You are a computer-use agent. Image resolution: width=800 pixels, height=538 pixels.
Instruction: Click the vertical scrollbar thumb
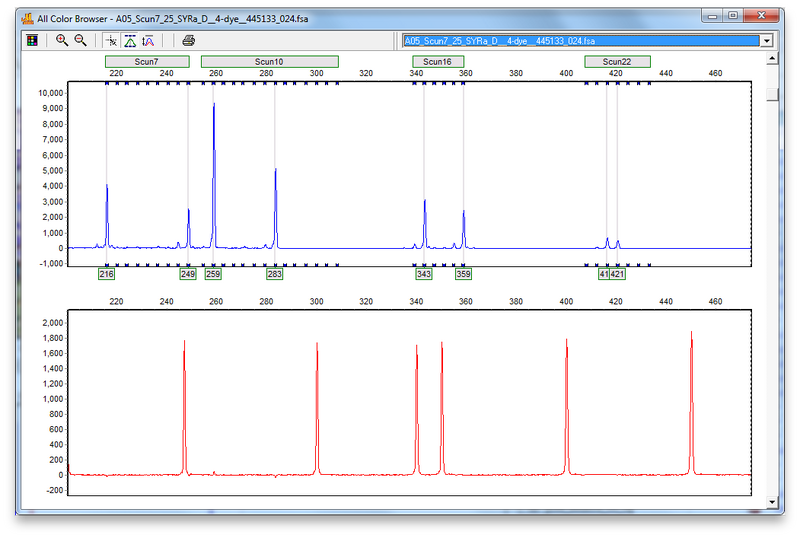coord(772,94)
